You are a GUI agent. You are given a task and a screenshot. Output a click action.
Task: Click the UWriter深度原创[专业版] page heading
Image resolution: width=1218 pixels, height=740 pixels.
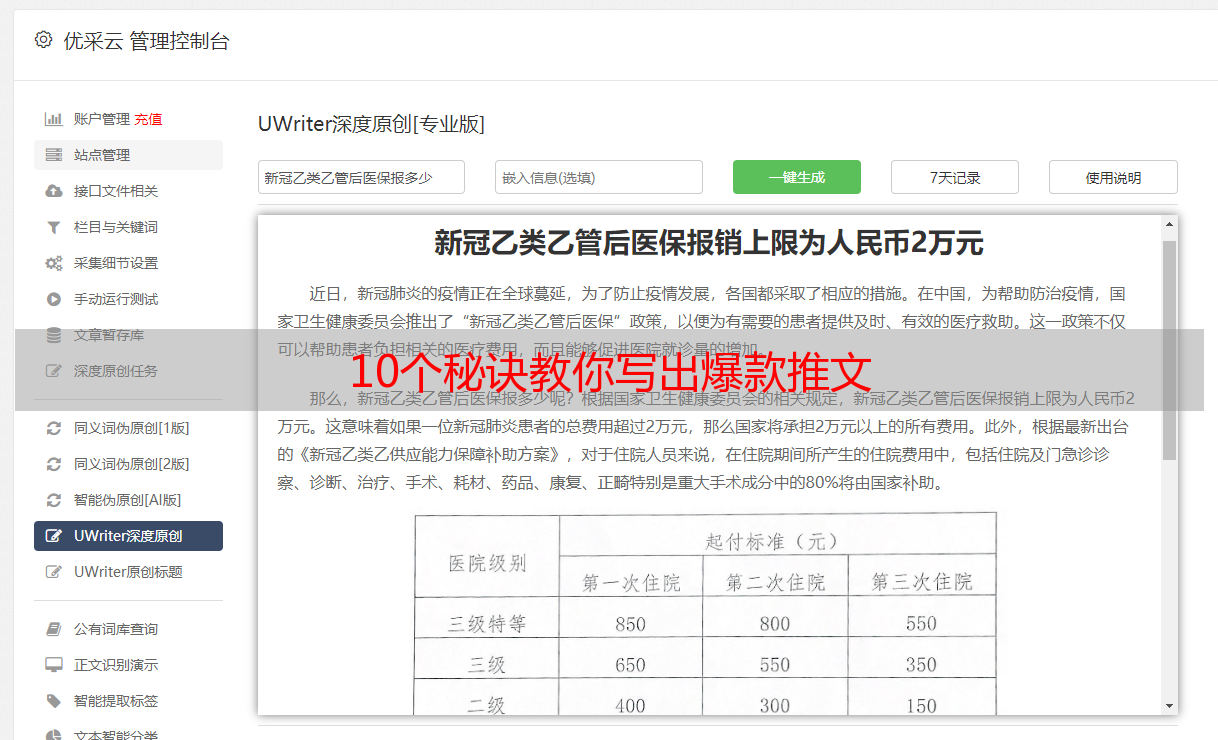(x=371, y=124)
